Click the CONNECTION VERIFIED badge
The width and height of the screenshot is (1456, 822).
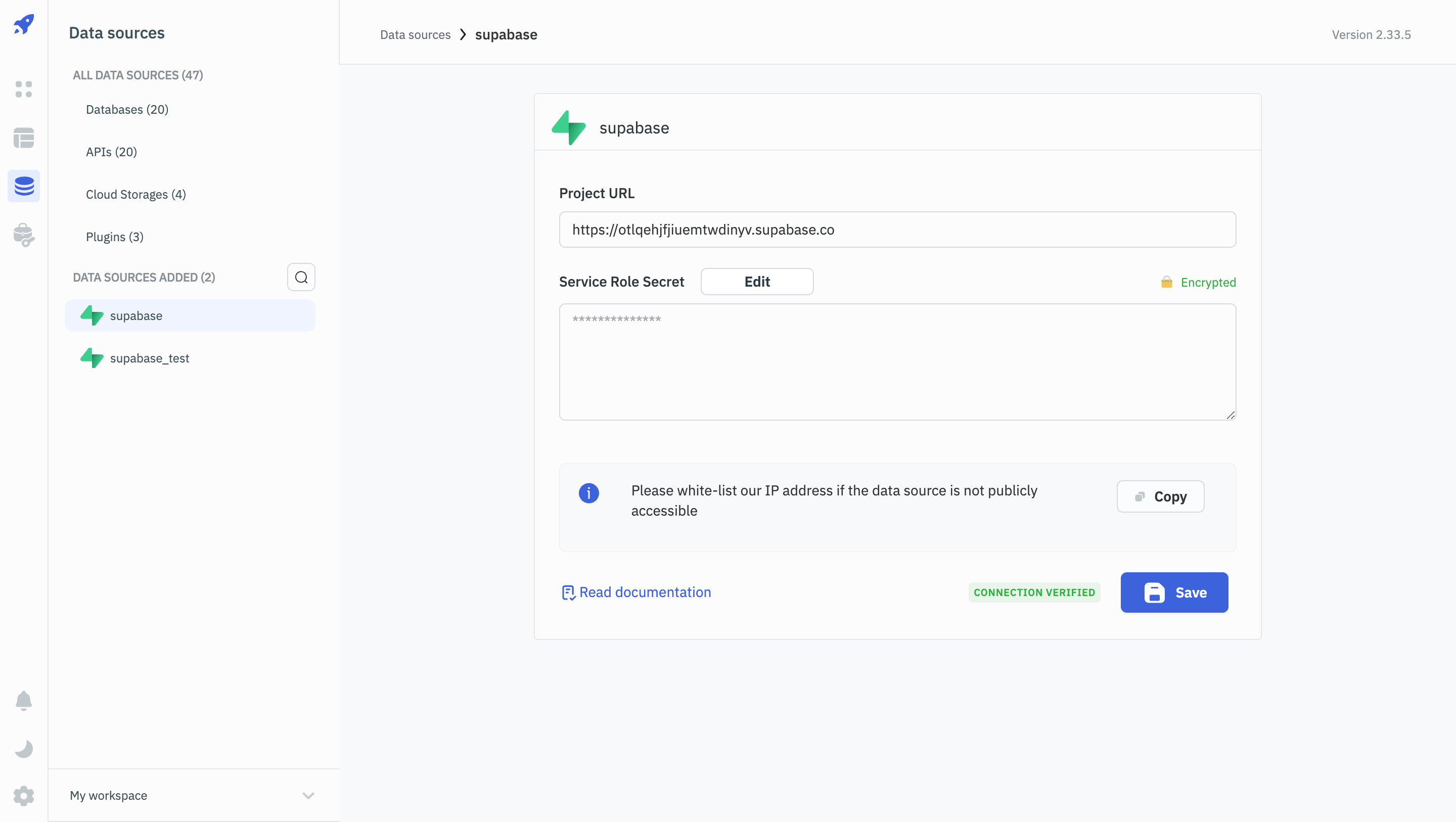(1034, 592)
